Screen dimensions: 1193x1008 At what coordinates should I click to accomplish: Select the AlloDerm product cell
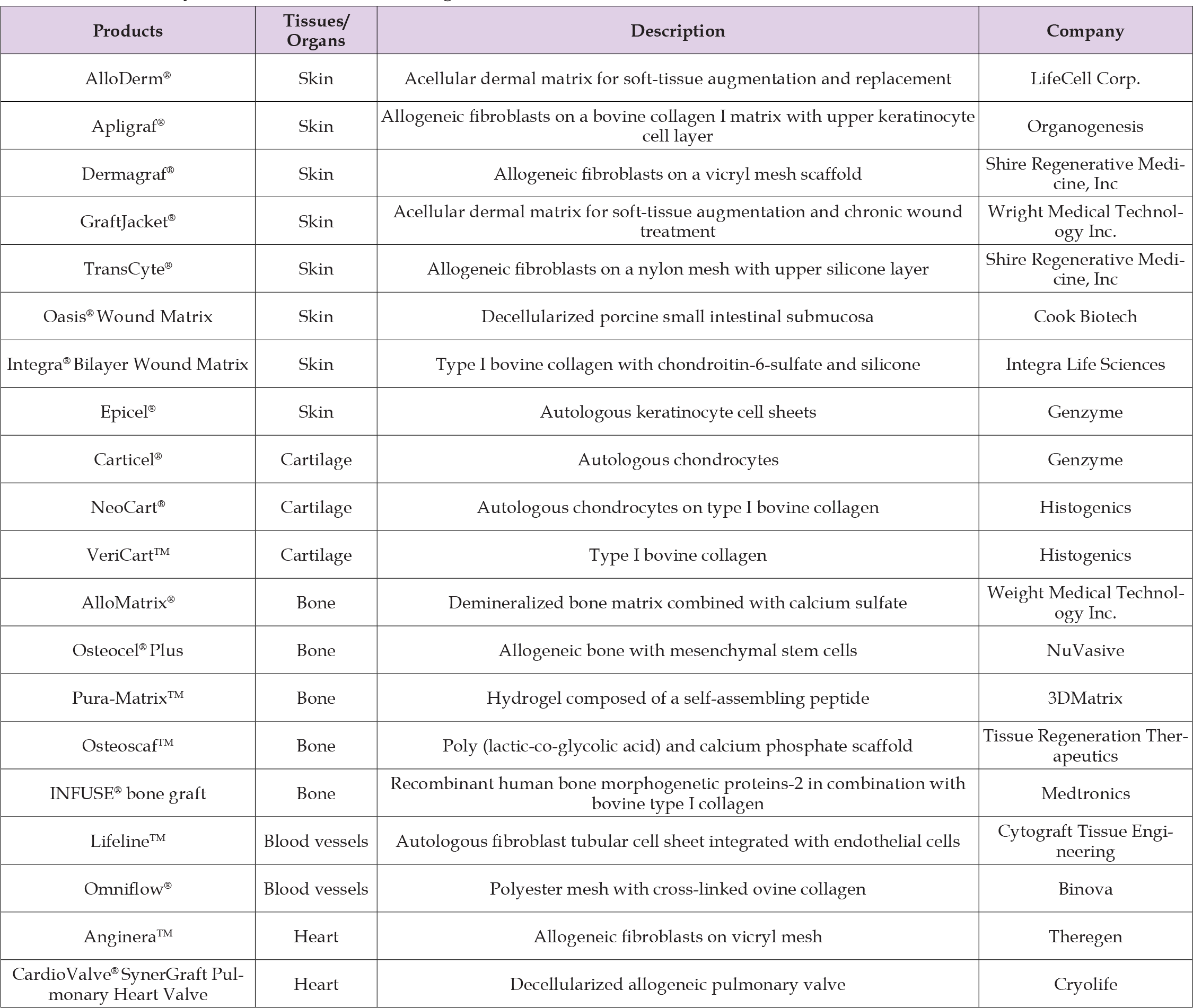(x=127, y=78)
